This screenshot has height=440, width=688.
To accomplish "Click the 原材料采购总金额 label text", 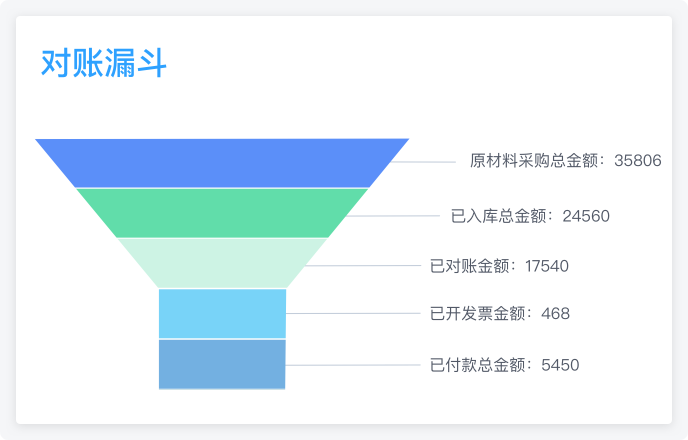I will pyautogui.click(x=534, y=161).
